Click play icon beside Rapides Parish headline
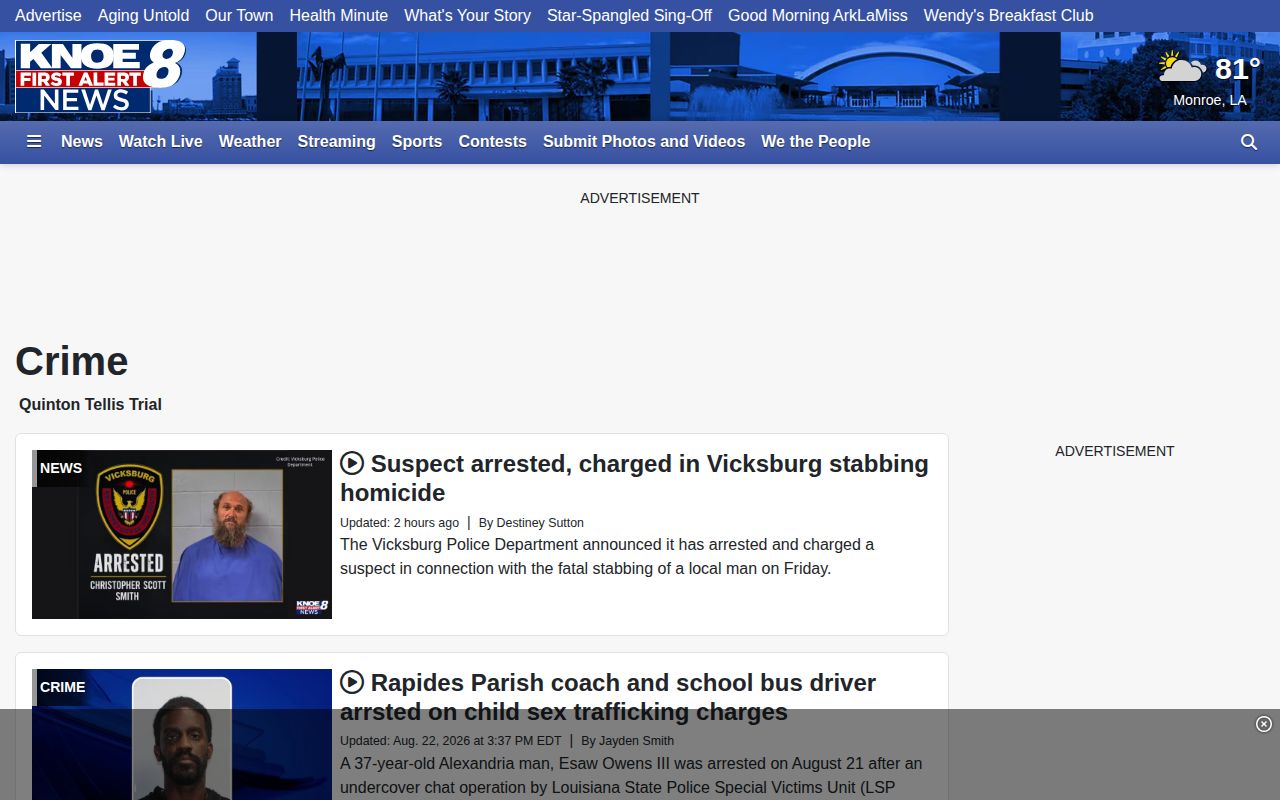This screenshot has height=800, width=1280. point(352,682)
